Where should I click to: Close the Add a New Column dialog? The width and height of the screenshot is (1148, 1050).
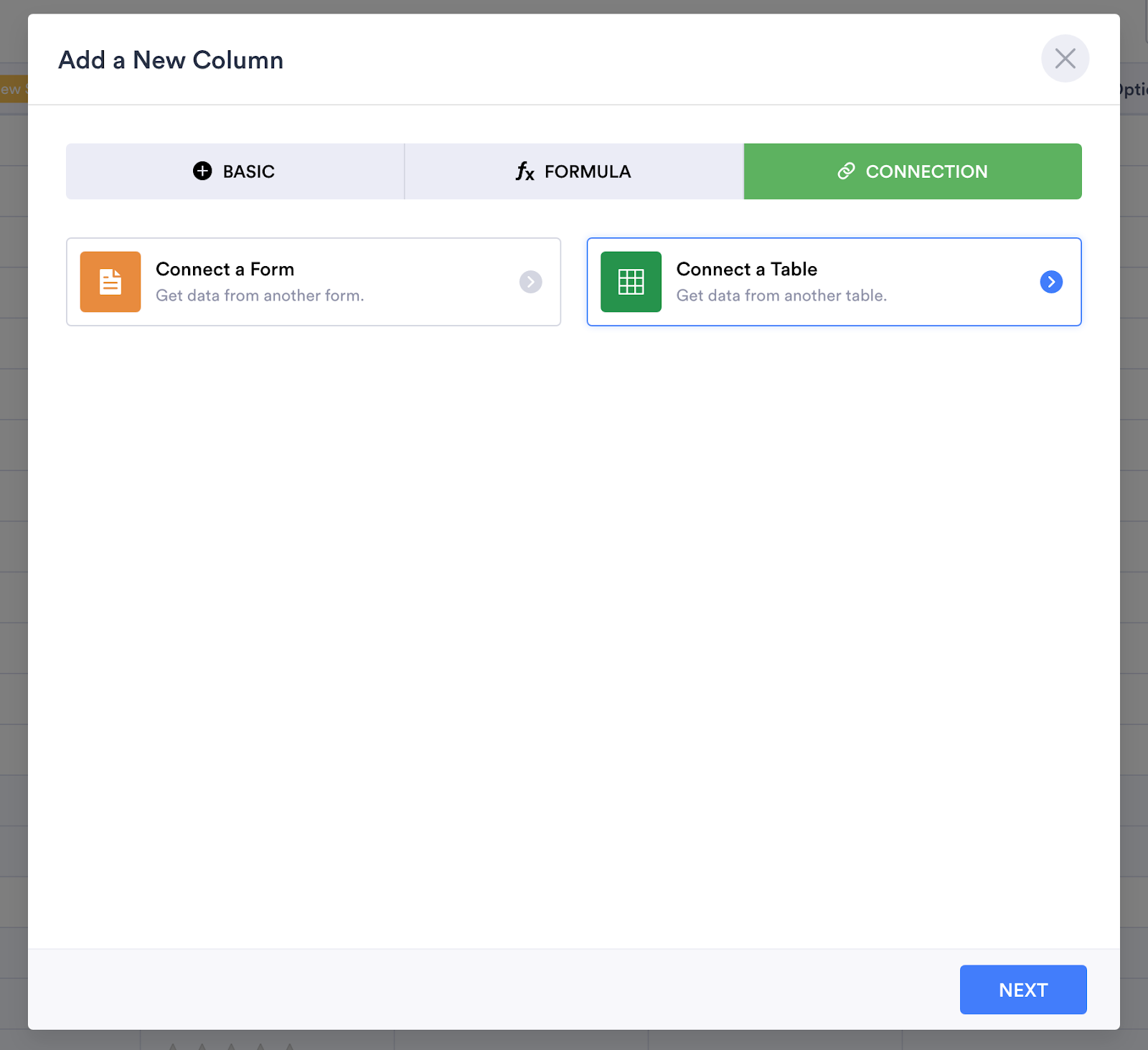(x=1065, y=59)
